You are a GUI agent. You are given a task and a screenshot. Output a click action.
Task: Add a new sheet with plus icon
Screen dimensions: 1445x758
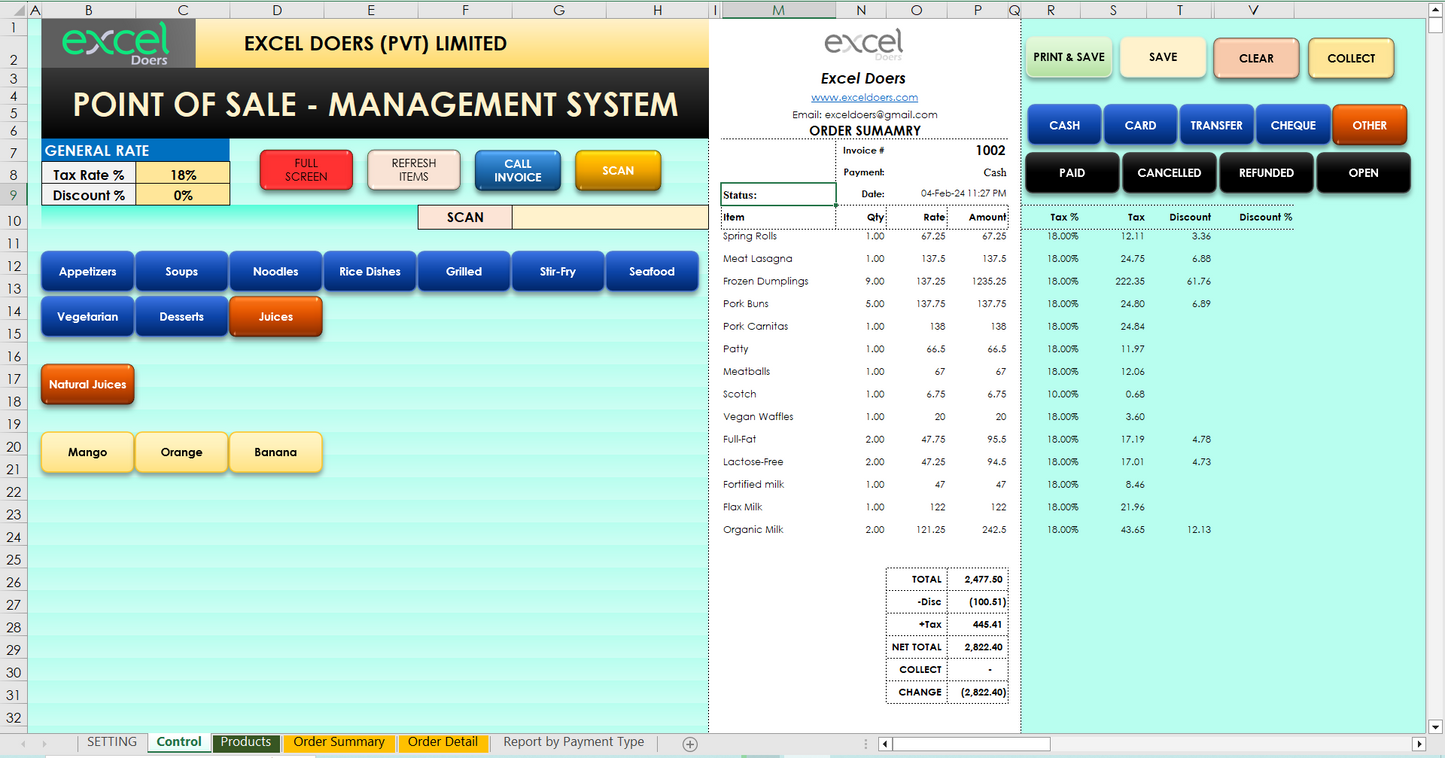pyautogui.click(x=689, y=743)
